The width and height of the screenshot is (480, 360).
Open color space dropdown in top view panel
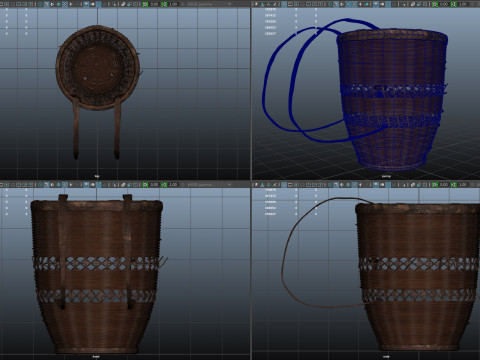(x=208, y=4)
